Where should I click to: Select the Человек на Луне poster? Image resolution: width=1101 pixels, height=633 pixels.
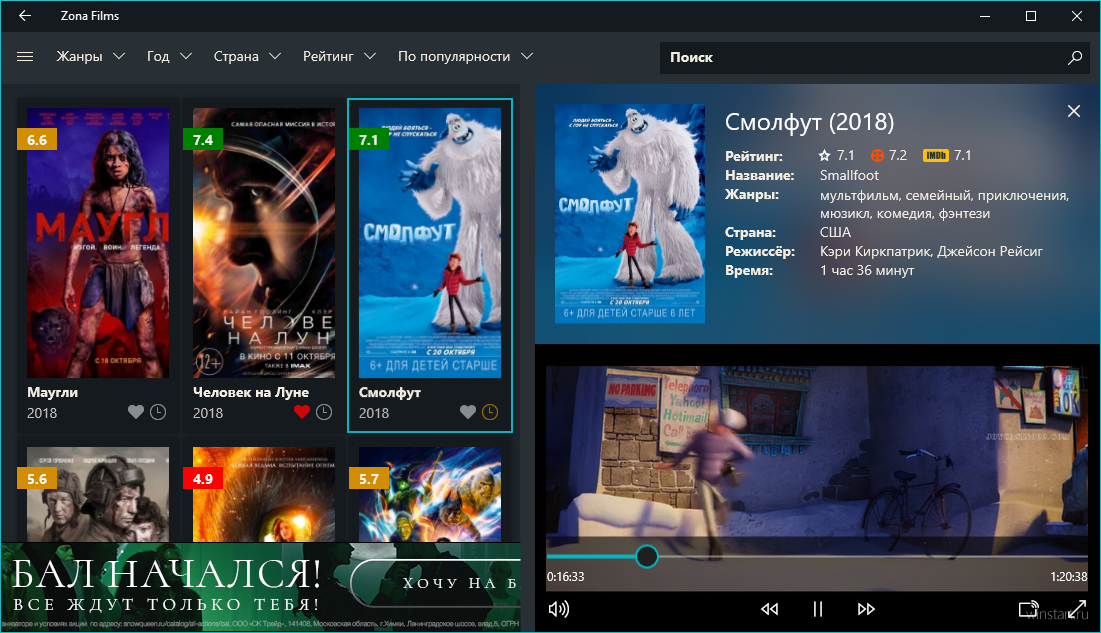(264, 243)
